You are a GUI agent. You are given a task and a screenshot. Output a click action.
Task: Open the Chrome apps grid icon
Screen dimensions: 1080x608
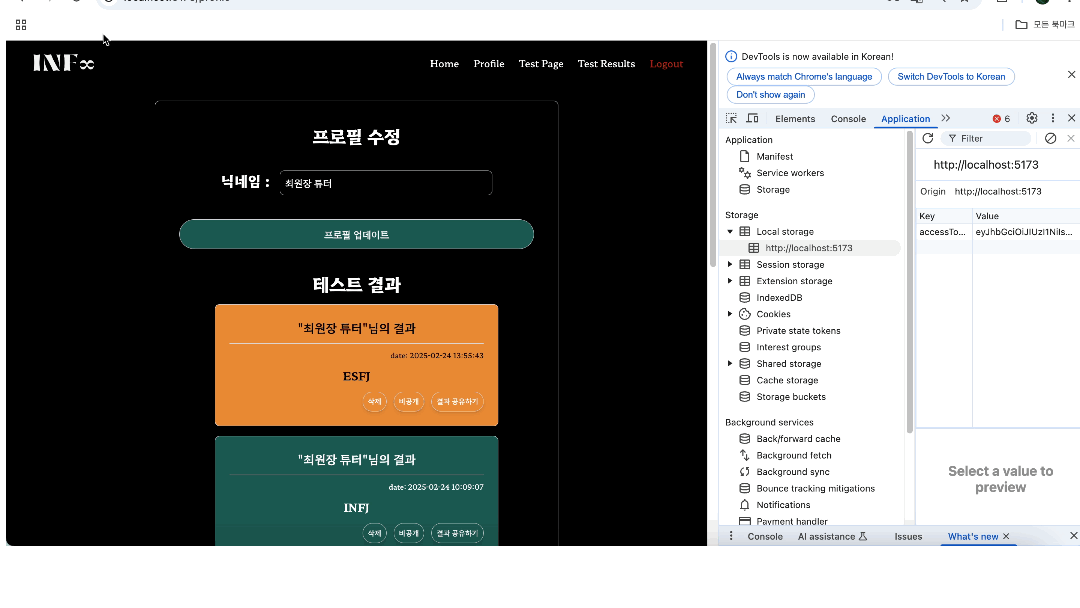[21, 25]
